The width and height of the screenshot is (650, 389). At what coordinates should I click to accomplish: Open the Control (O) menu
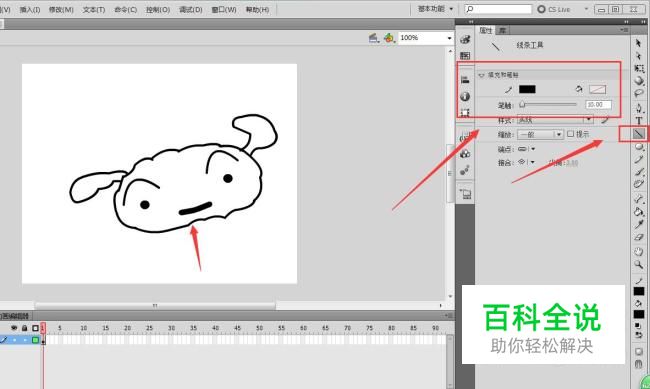pyautogui.click(x=158, y=9)
